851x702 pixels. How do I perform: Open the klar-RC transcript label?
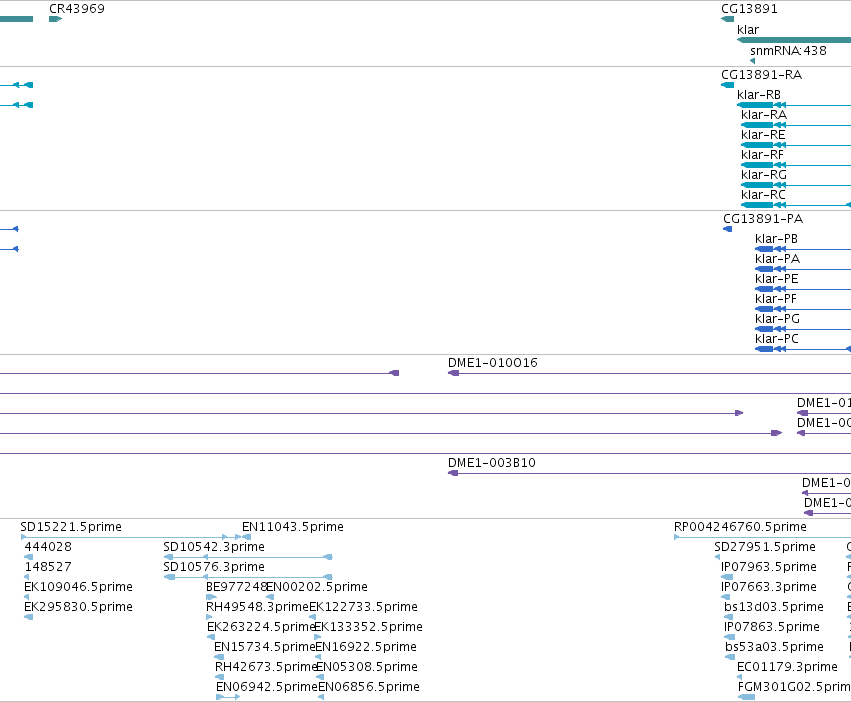tap(763, 195)
